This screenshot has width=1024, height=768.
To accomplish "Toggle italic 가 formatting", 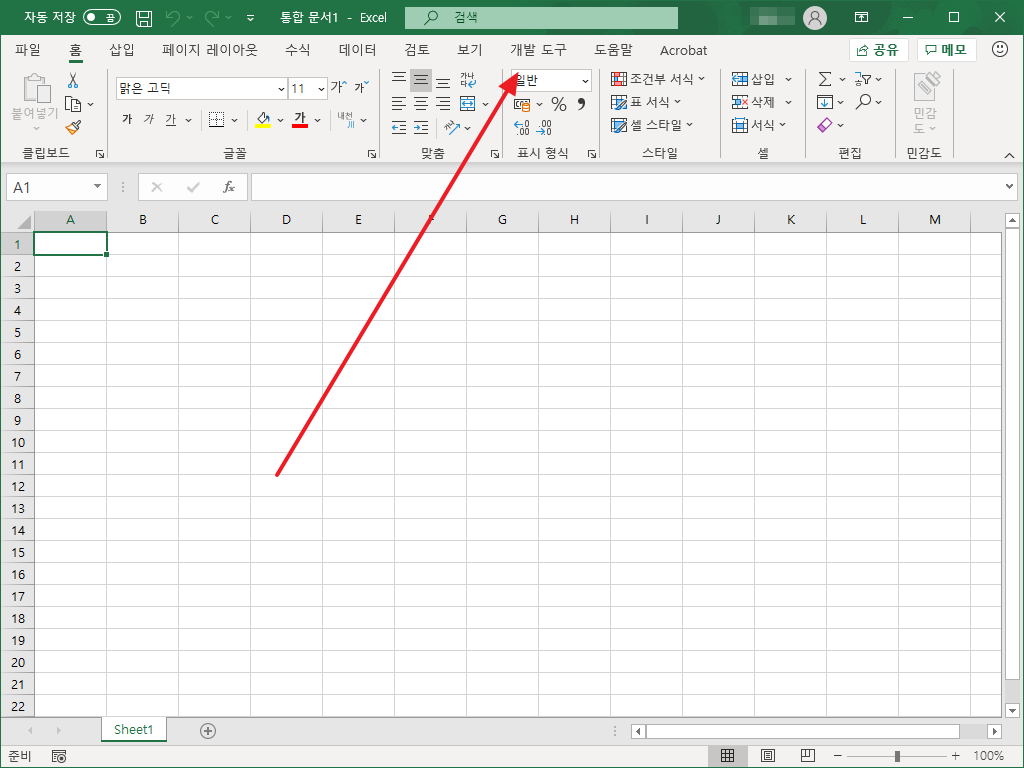I will click(x=149, y=119).
